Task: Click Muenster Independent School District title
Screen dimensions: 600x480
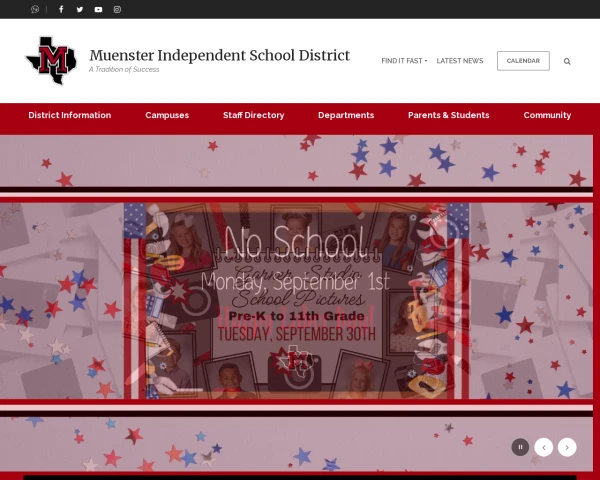Action: pyautogui.click(x=220, y=56)
